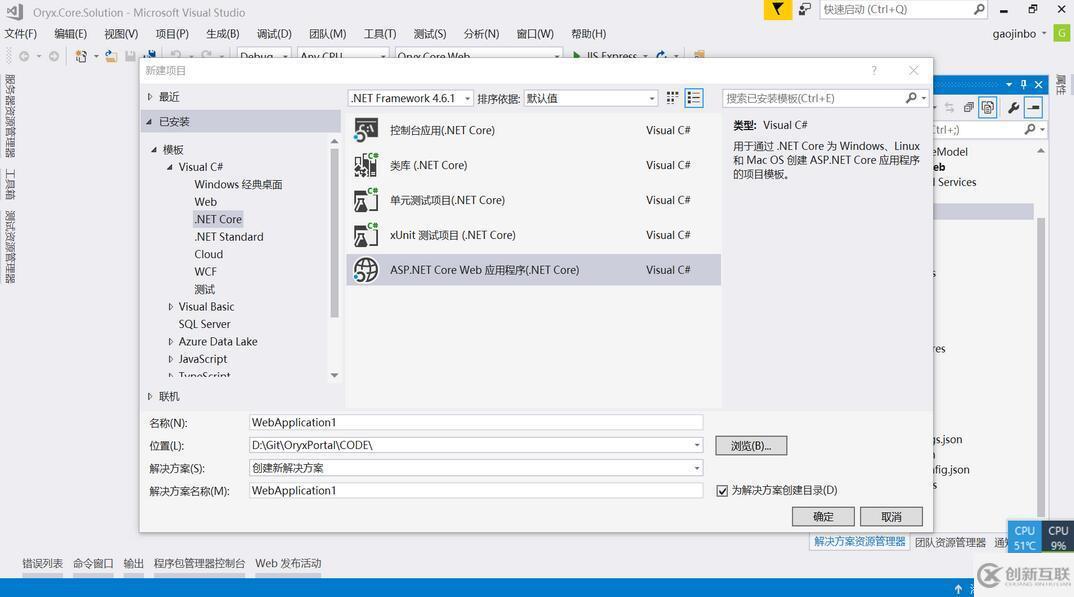Click the 控制台应用 (.NET Core) template icon
The width and height of the screenshot is (1074, 597).
(x=365, y=130)
